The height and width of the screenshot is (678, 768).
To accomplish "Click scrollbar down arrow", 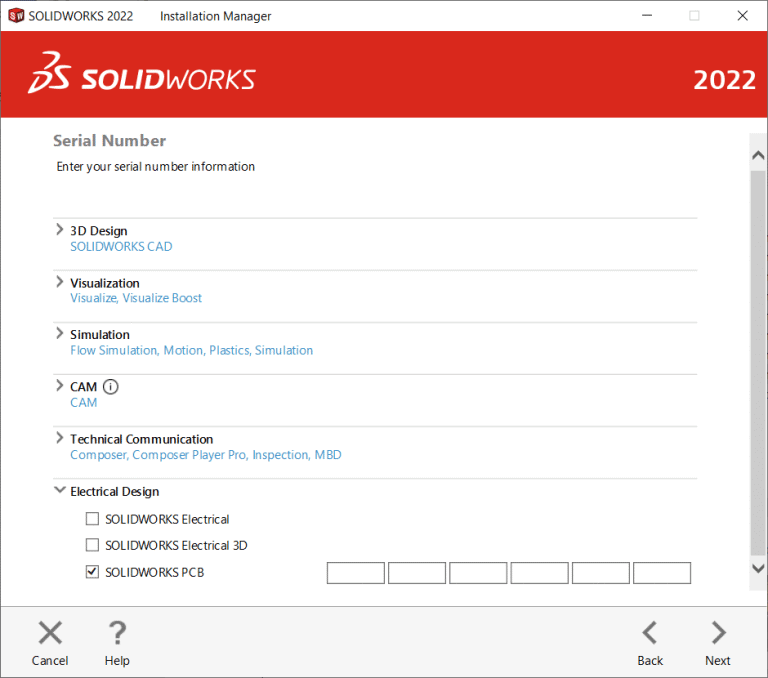I will [x=758, y=568].
